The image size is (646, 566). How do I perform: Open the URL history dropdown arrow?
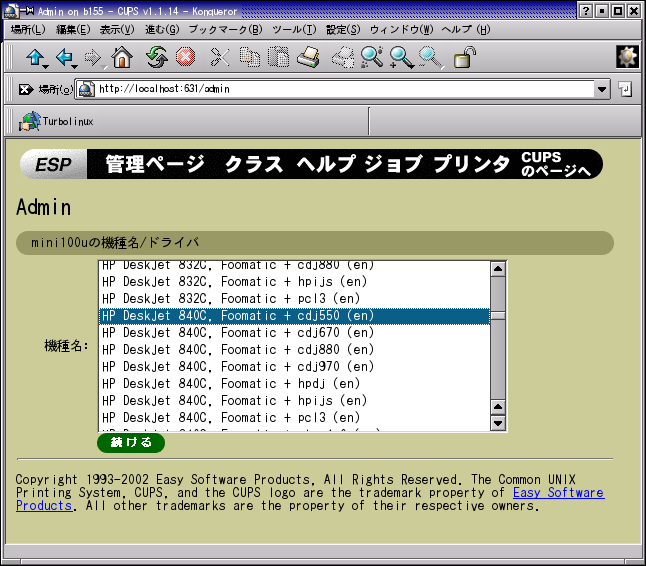tap(602, 89)
